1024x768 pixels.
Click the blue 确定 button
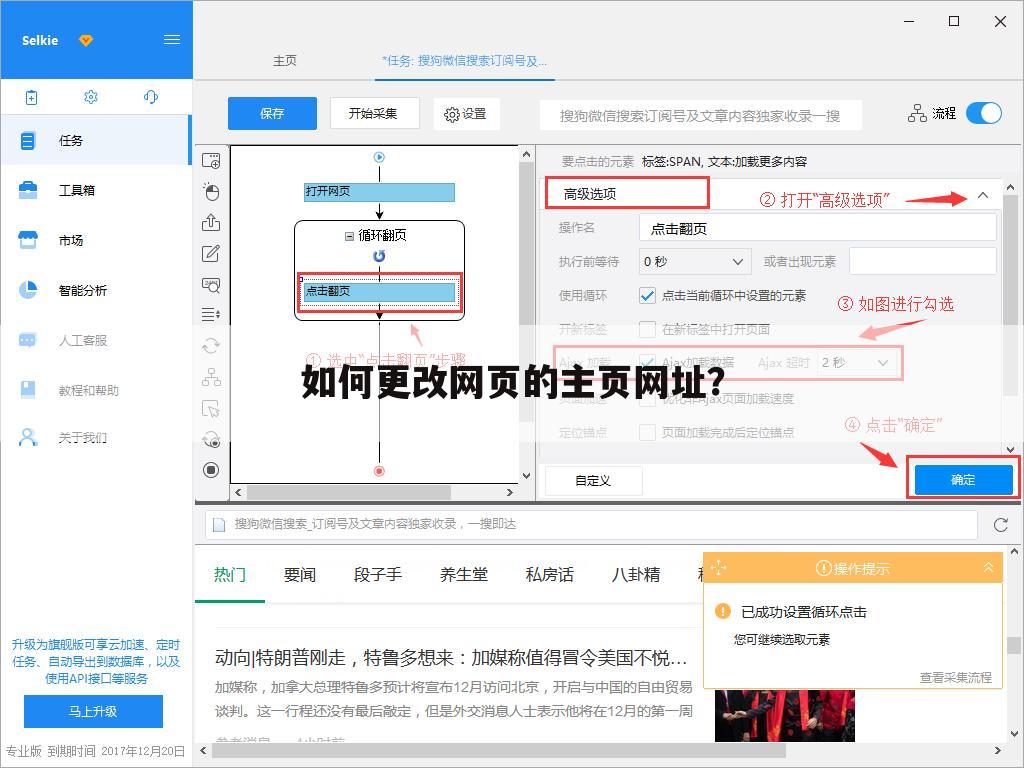(x=963, y=480)
